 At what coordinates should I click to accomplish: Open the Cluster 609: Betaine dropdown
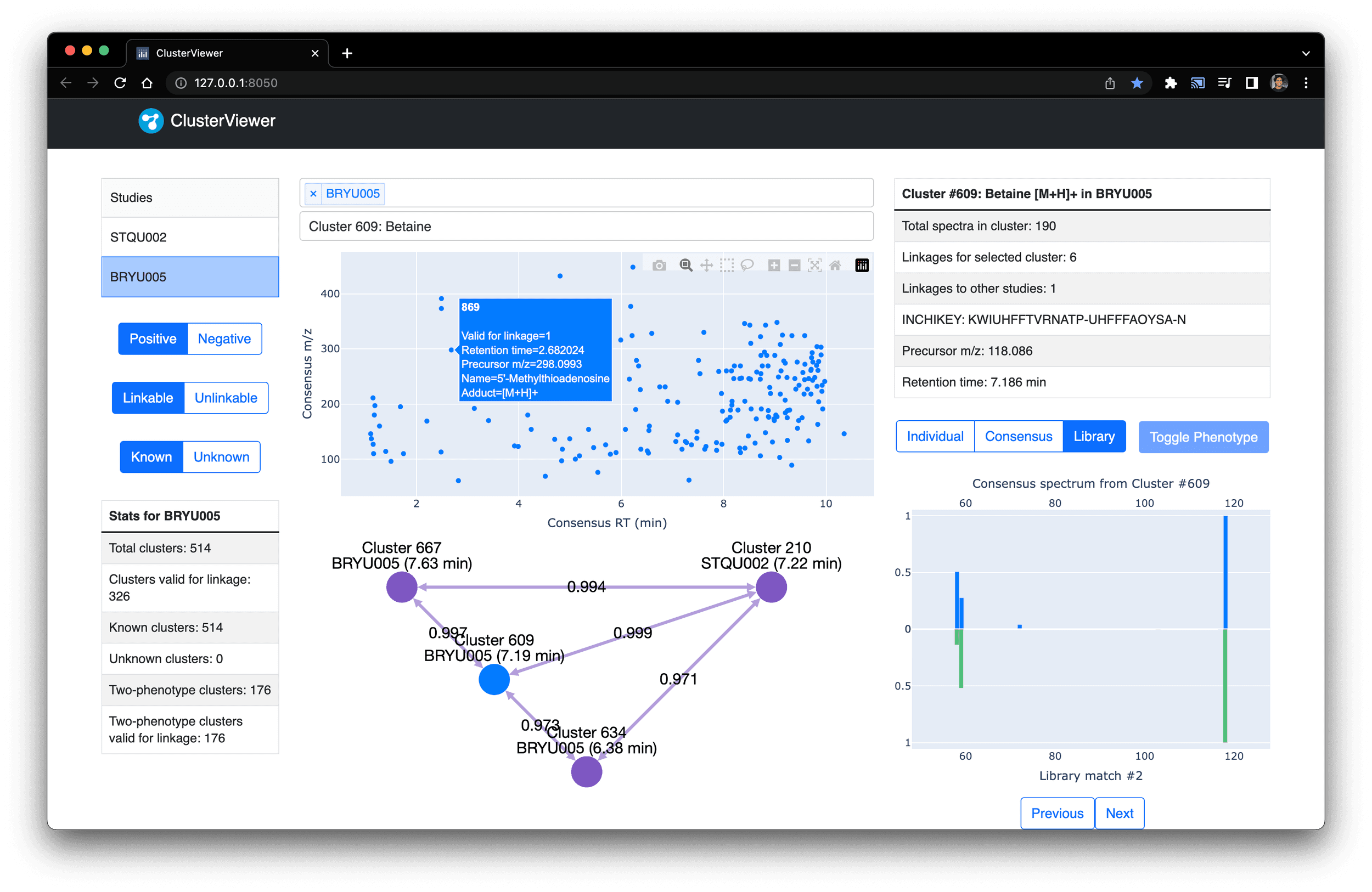586,227
